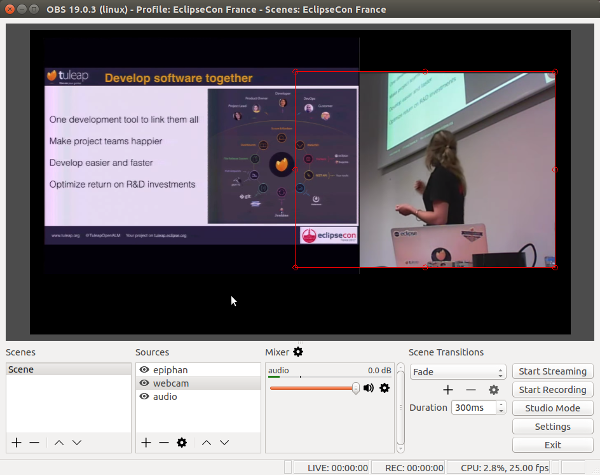Add a new source with plus icon
The width and height of the screenshot is (600, 475).
(x=146, y=442)
